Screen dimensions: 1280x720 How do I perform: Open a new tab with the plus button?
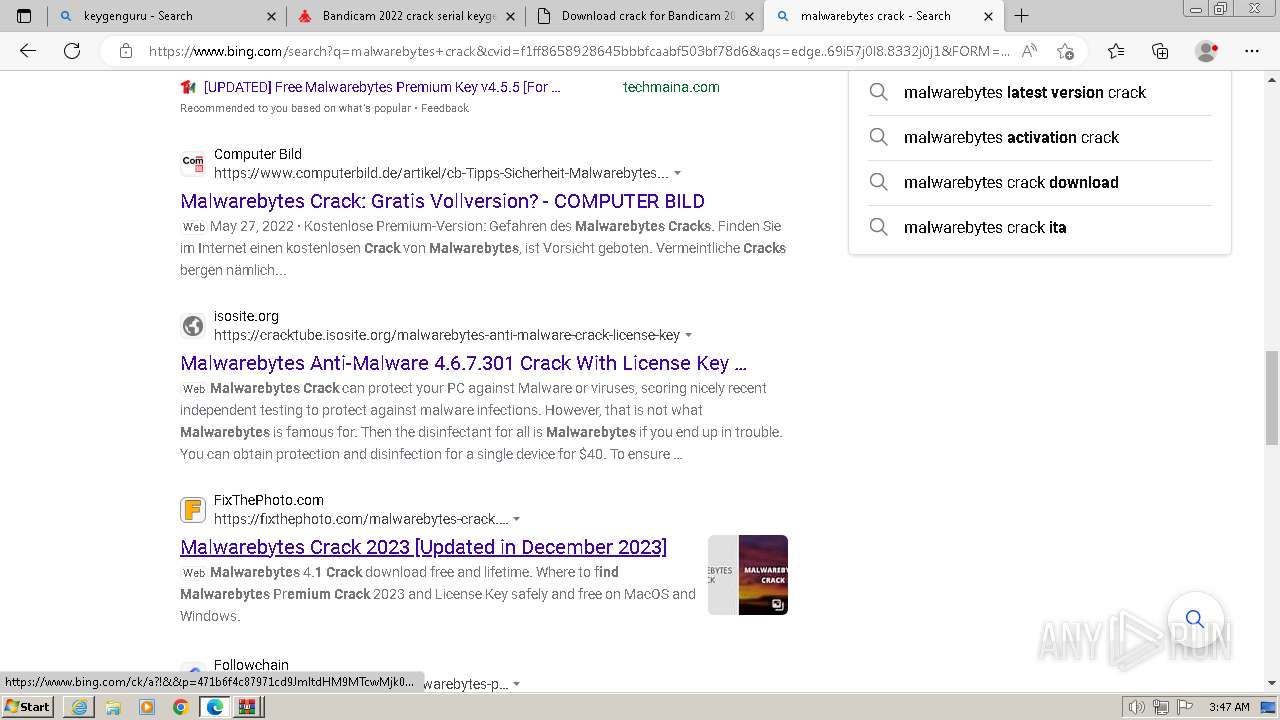tap(1021, 16)
